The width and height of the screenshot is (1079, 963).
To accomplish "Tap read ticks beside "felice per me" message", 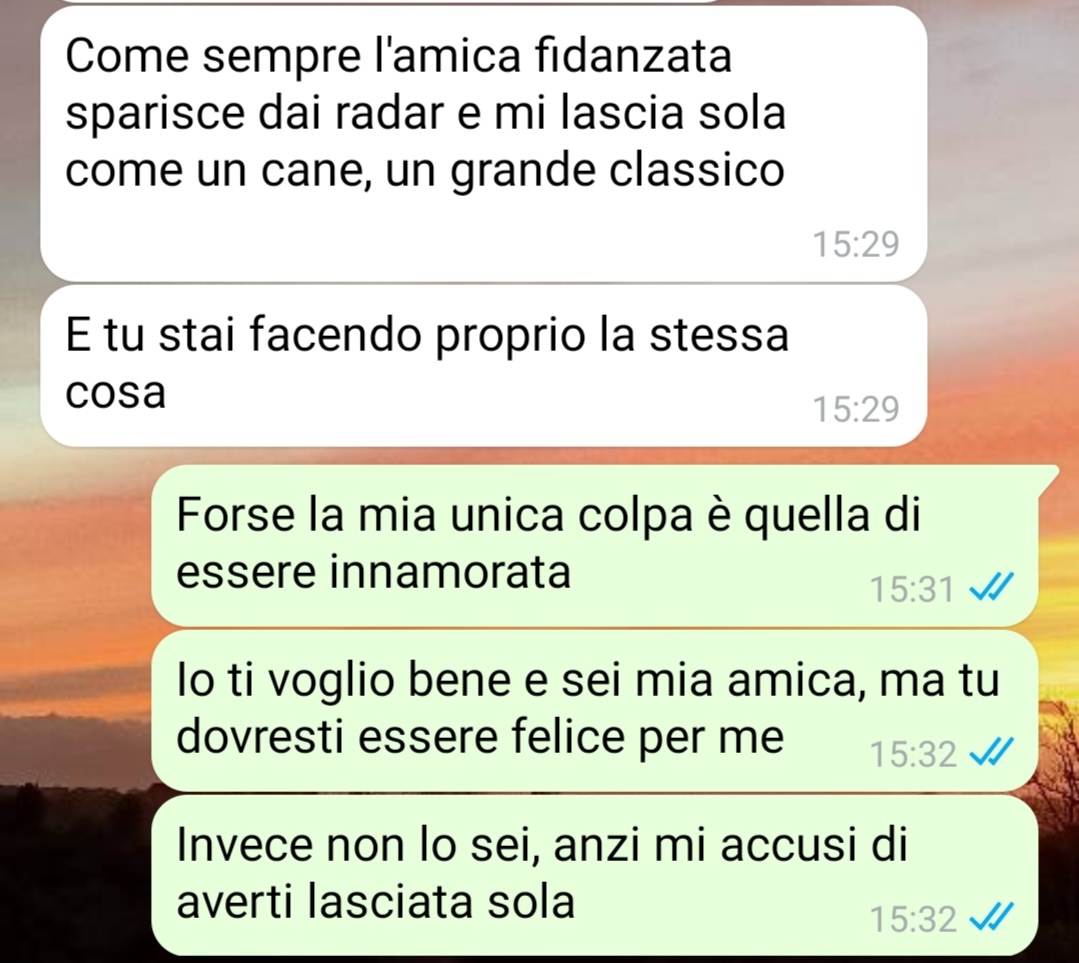I will (x=991, y=752).
